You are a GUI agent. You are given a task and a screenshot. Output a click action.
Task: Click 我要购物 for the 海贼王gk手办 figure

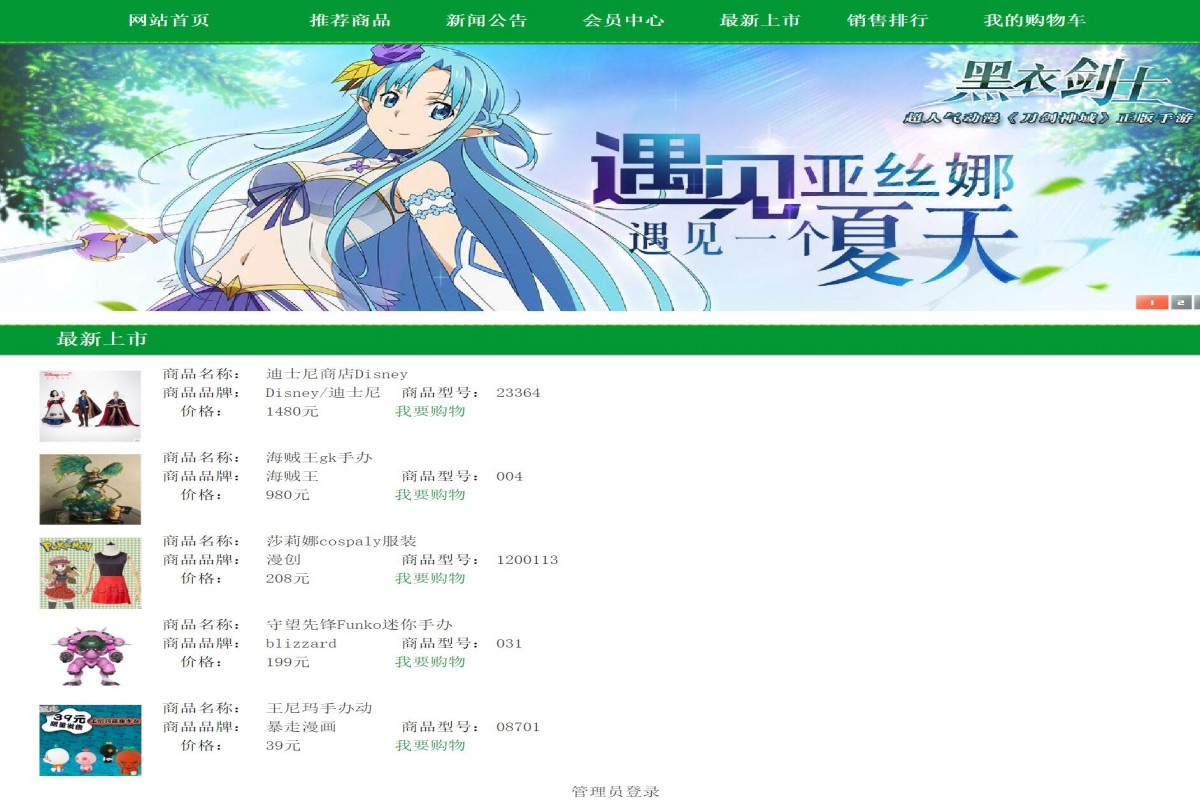[x=429, y=494]
